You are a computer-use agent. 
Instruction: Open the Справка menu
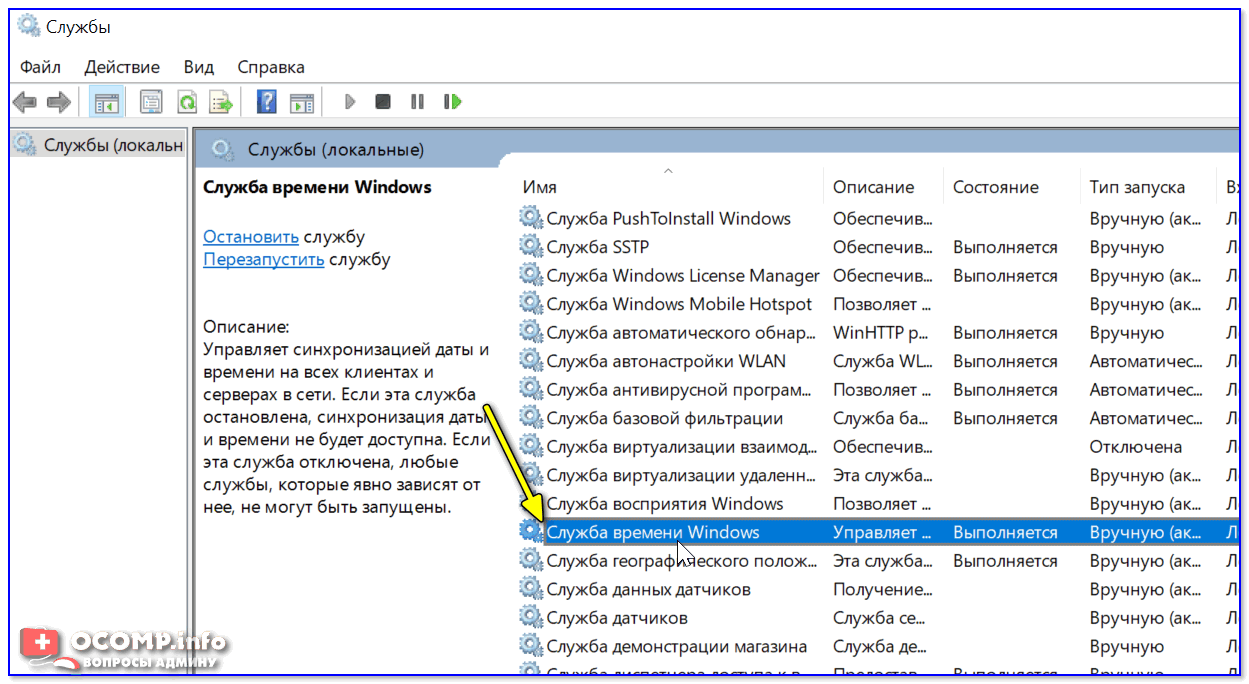[271, 67]
